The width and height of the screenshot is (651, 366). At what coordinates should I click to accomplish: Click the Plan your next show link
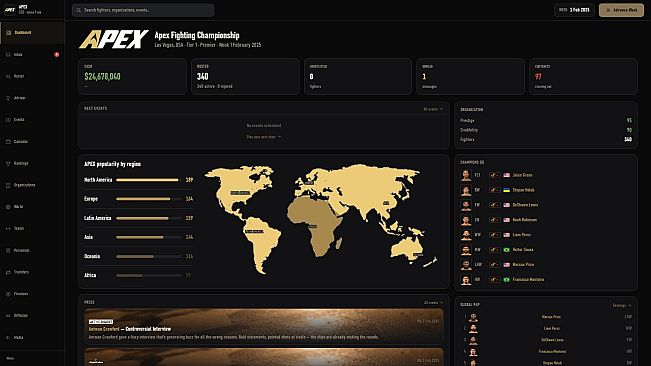coord(264,137)
